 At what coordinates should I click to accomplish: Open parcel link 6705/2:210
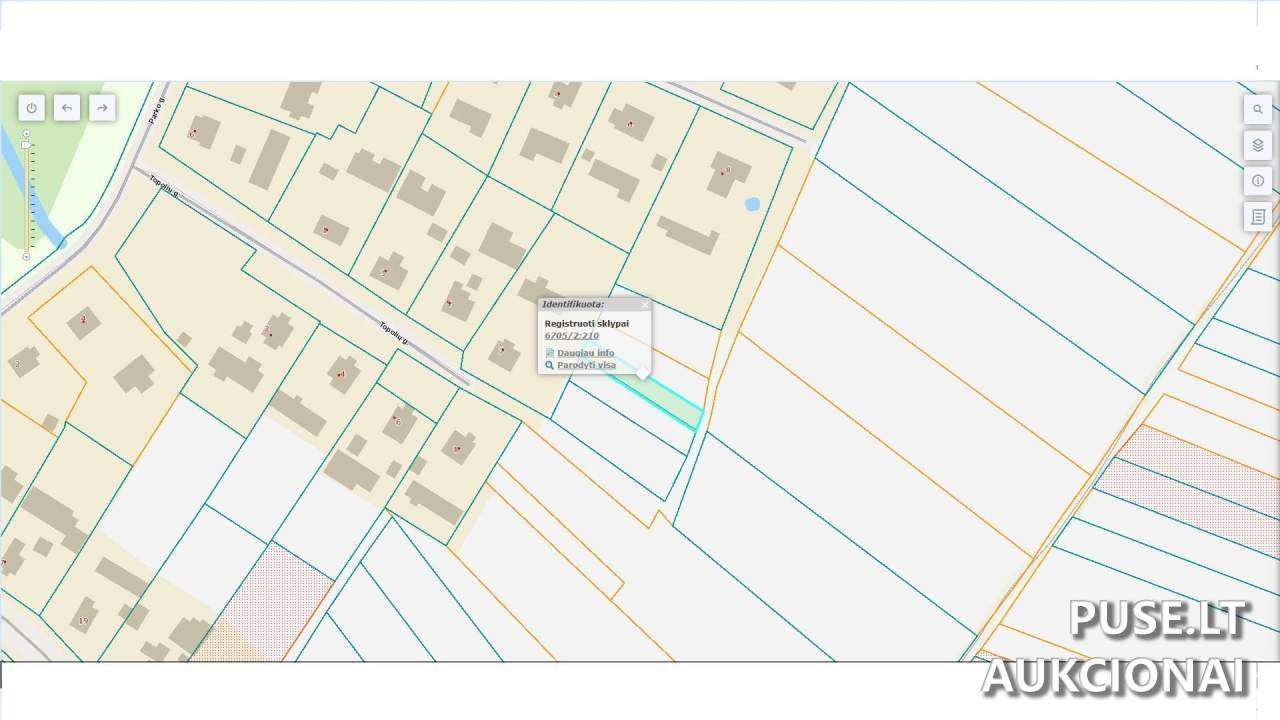pos(571,336)
